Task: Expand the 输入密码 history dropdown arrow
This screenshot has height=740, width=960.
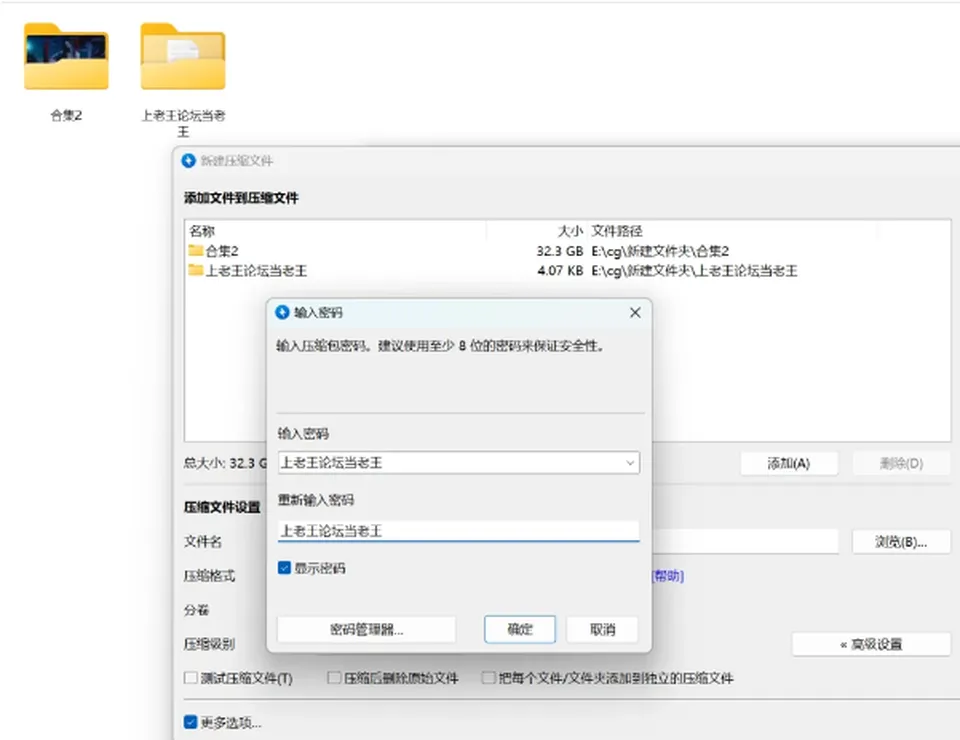Action: tap(630, 463)
